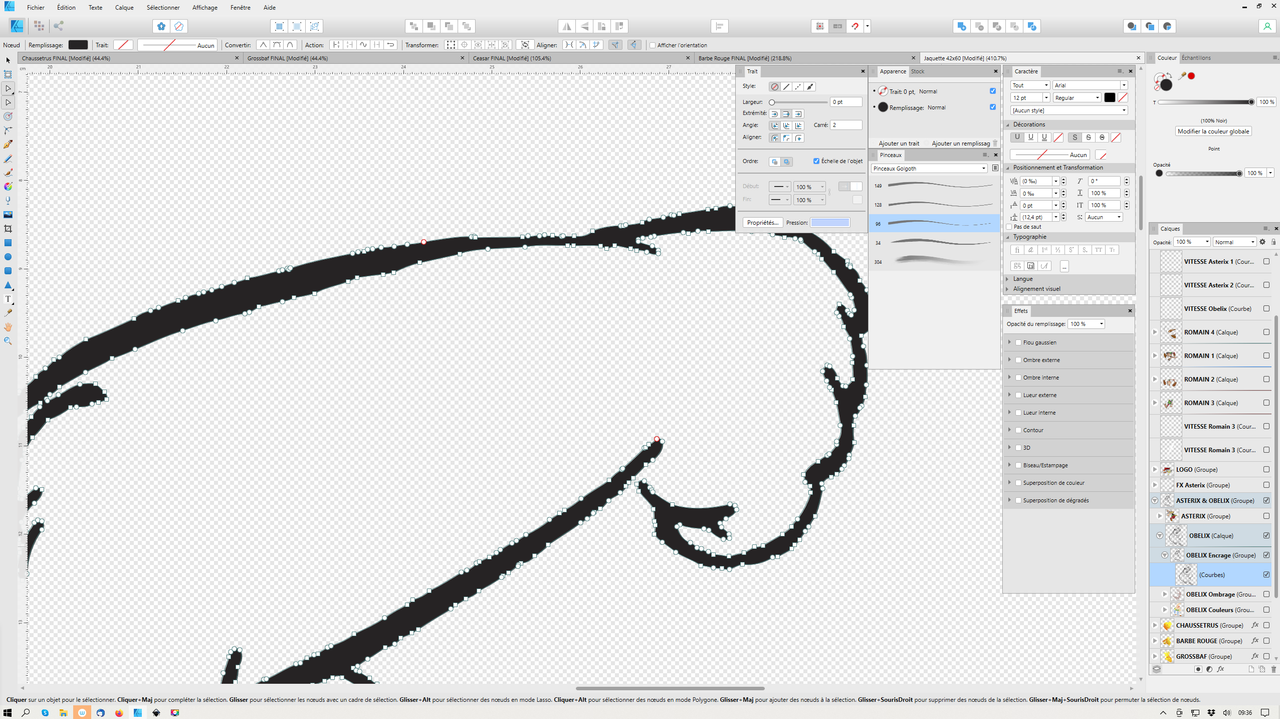Open Pinceaux Golgoth brush category dropdown

[x=930, y=168]
